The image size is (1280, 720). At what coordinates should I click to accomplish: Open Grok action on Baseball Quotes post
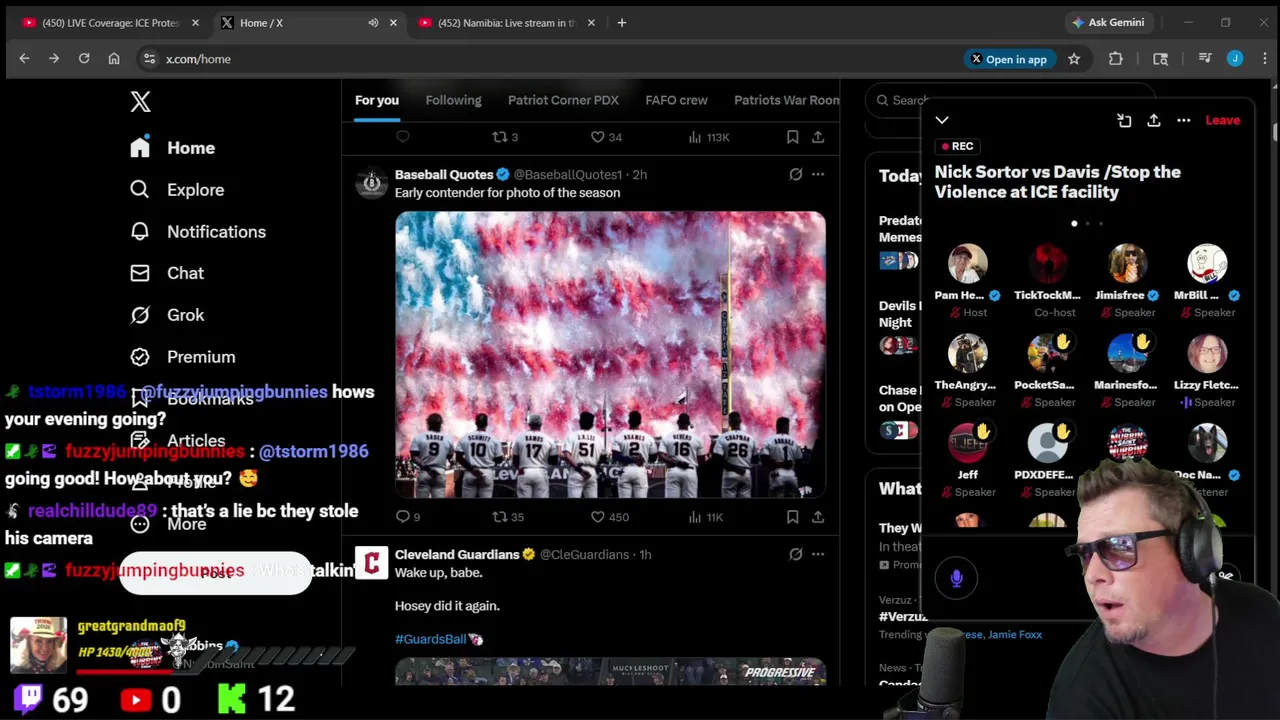pyautogui.click(x=796, y=174)
